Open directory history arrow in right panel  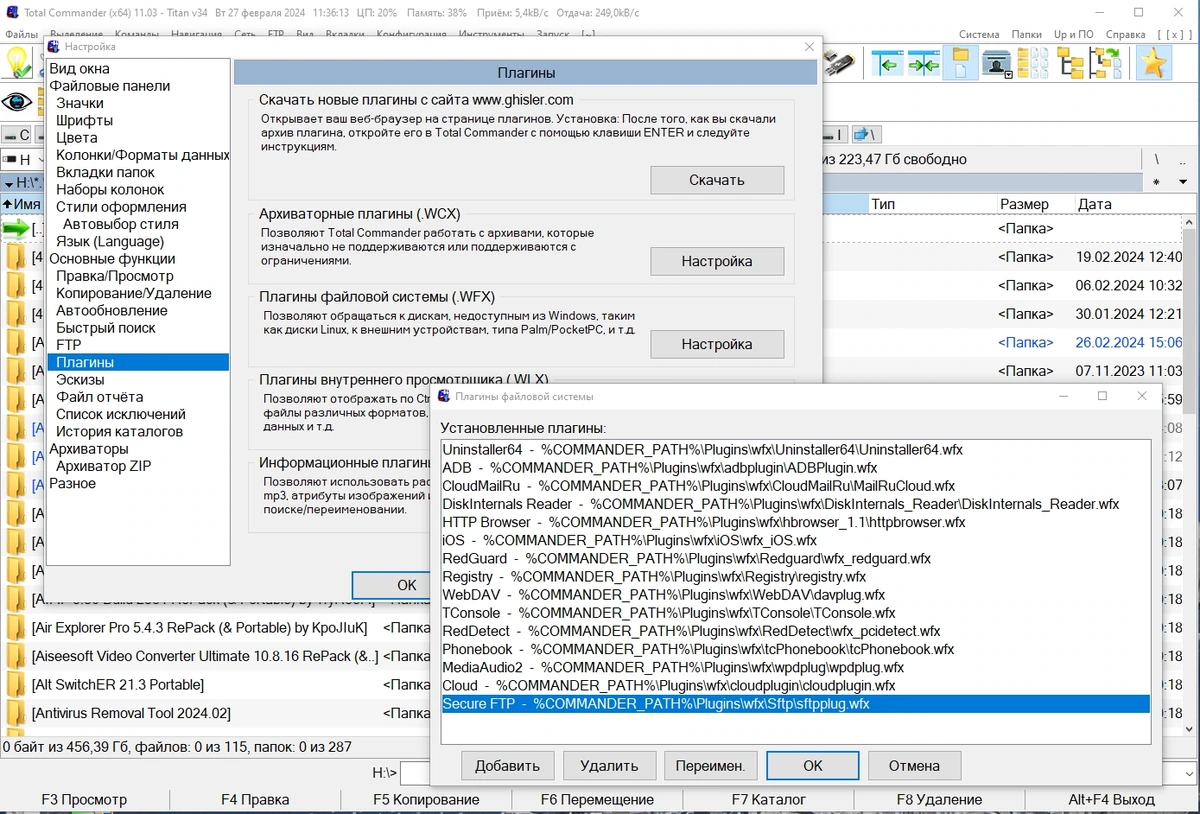(x=1184, y=182)
